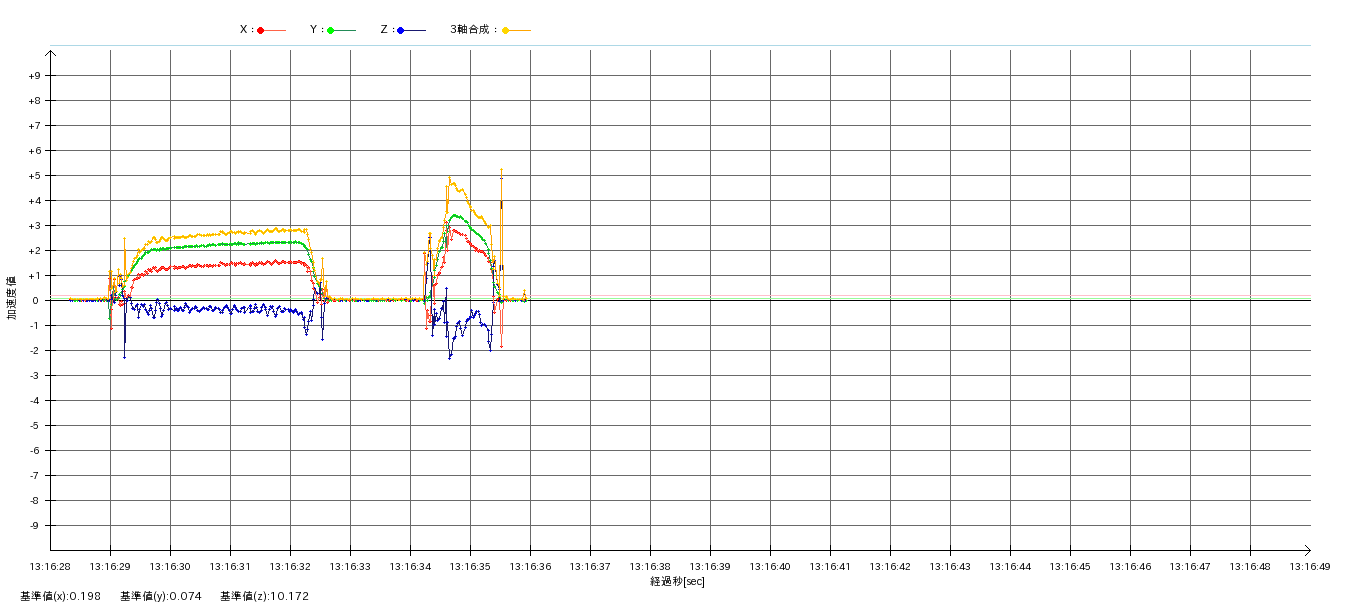Click the blue Z legend marker

[x=401, y=31]
